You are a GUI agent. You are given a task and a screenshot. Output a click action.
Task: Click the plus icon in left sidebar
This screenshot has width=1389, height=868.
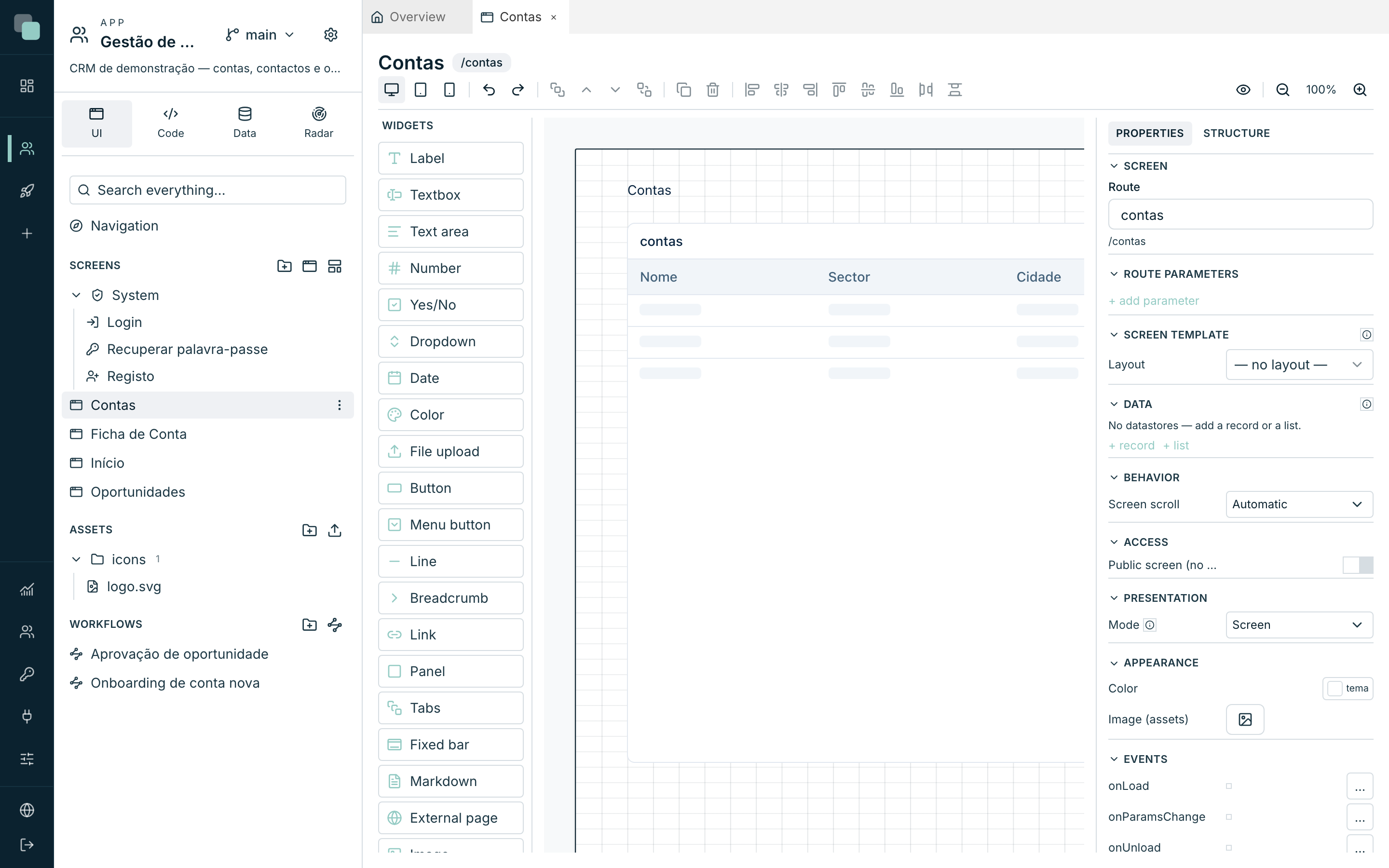tap(27, 234)
